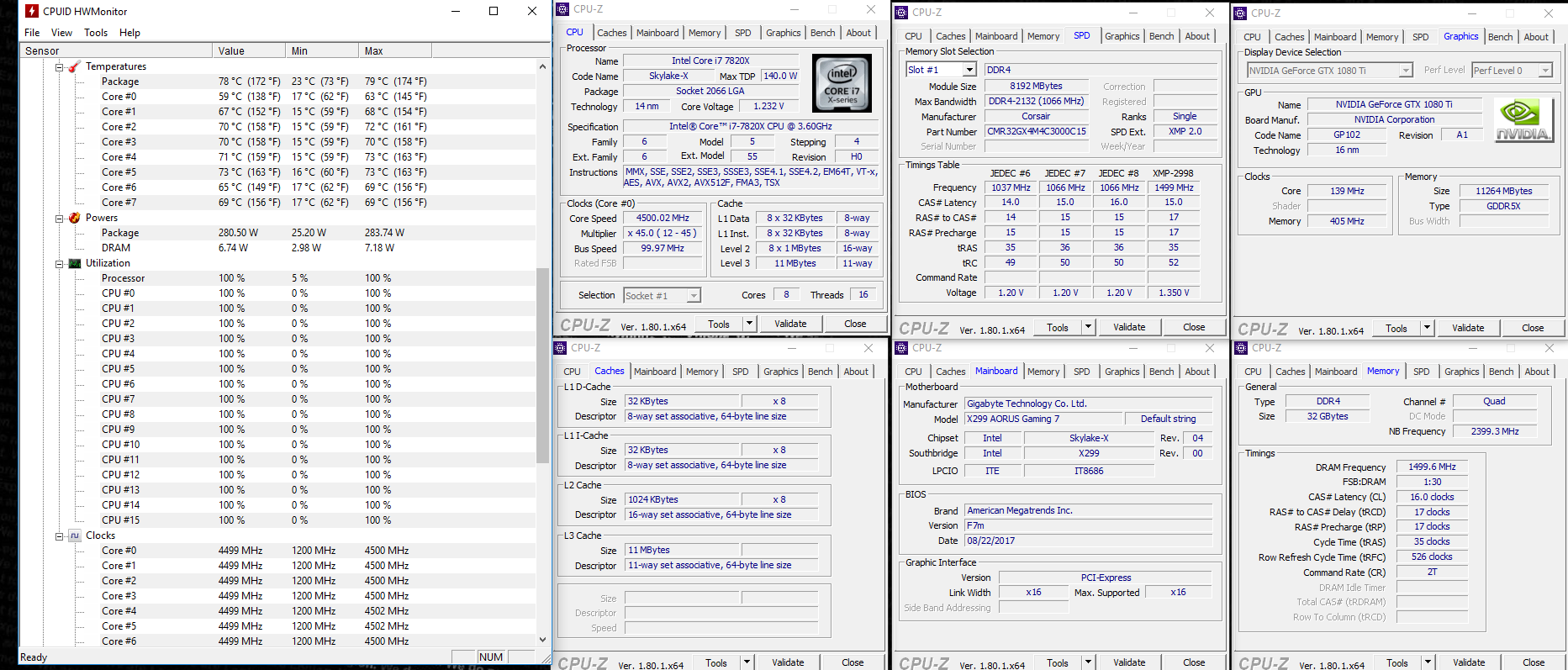
Task: Click Validate in CPU-Z Graphics window
Action: pos(1468,328)
